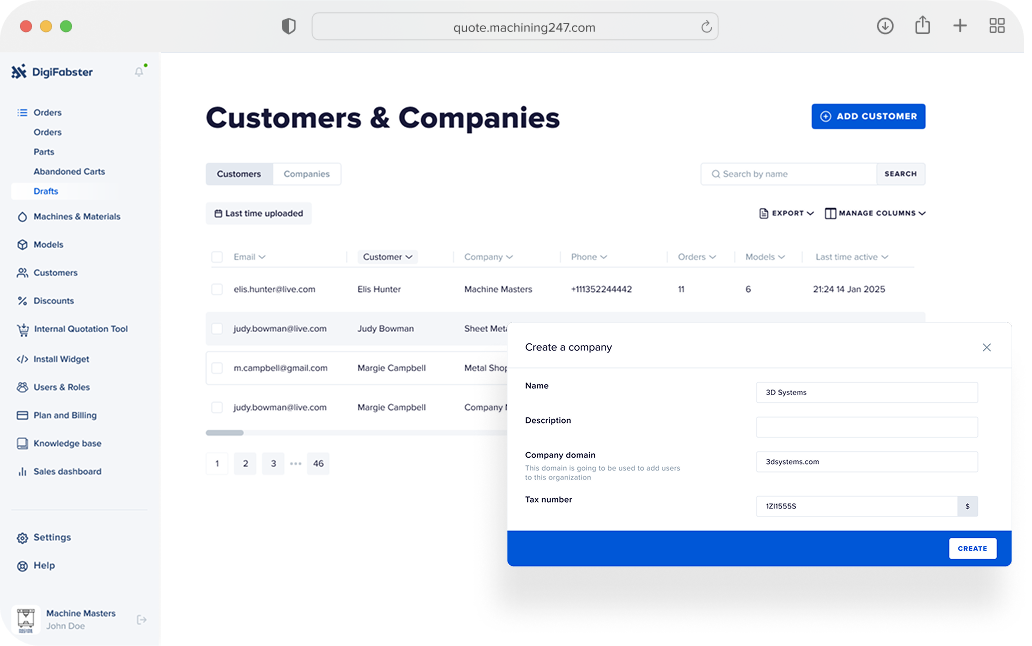1032x646 pixels.
Task: Select the Customers tab
Action: [239, 174]
